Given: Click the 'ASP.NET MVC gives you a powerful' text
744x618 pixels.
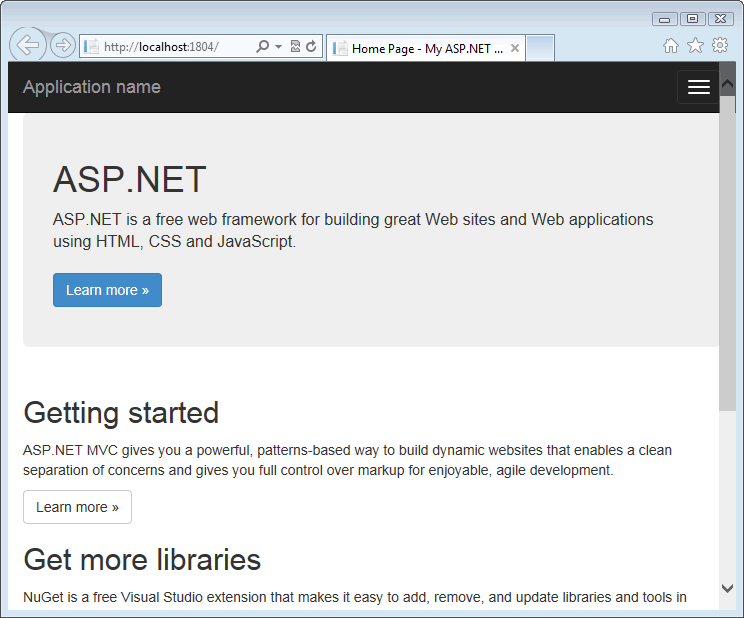Looking at the screenshot, I should click(347, 460).
